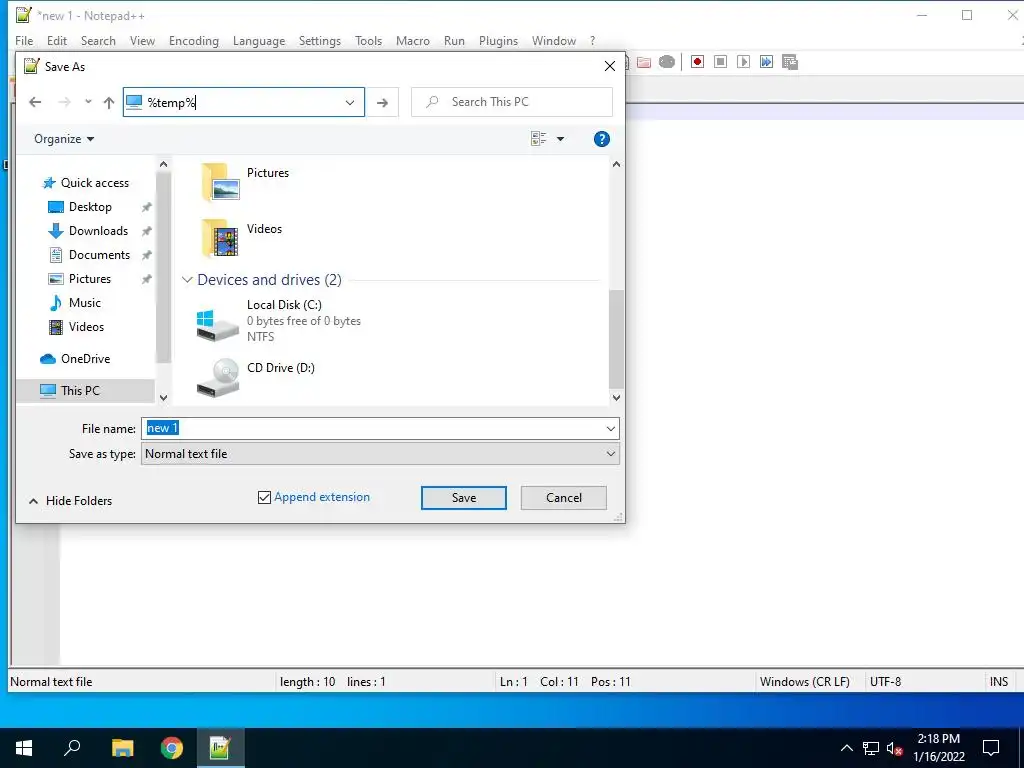Open the Save as type combo box
Image resolution: width=1024 pixels, height=768 pixels.
[380, 454]
